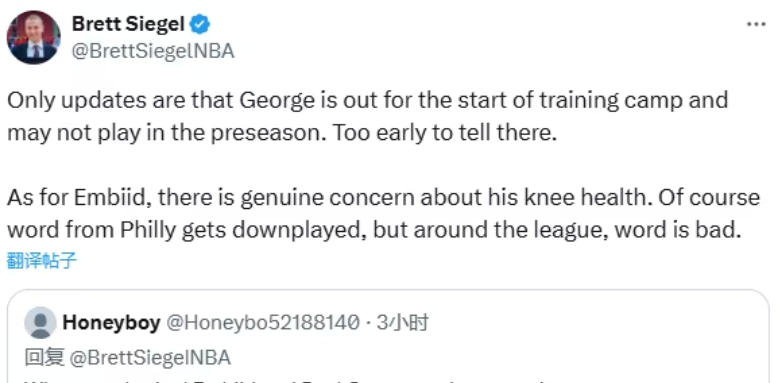Click the line starting 'As for Embiid'

coord(384,197)
